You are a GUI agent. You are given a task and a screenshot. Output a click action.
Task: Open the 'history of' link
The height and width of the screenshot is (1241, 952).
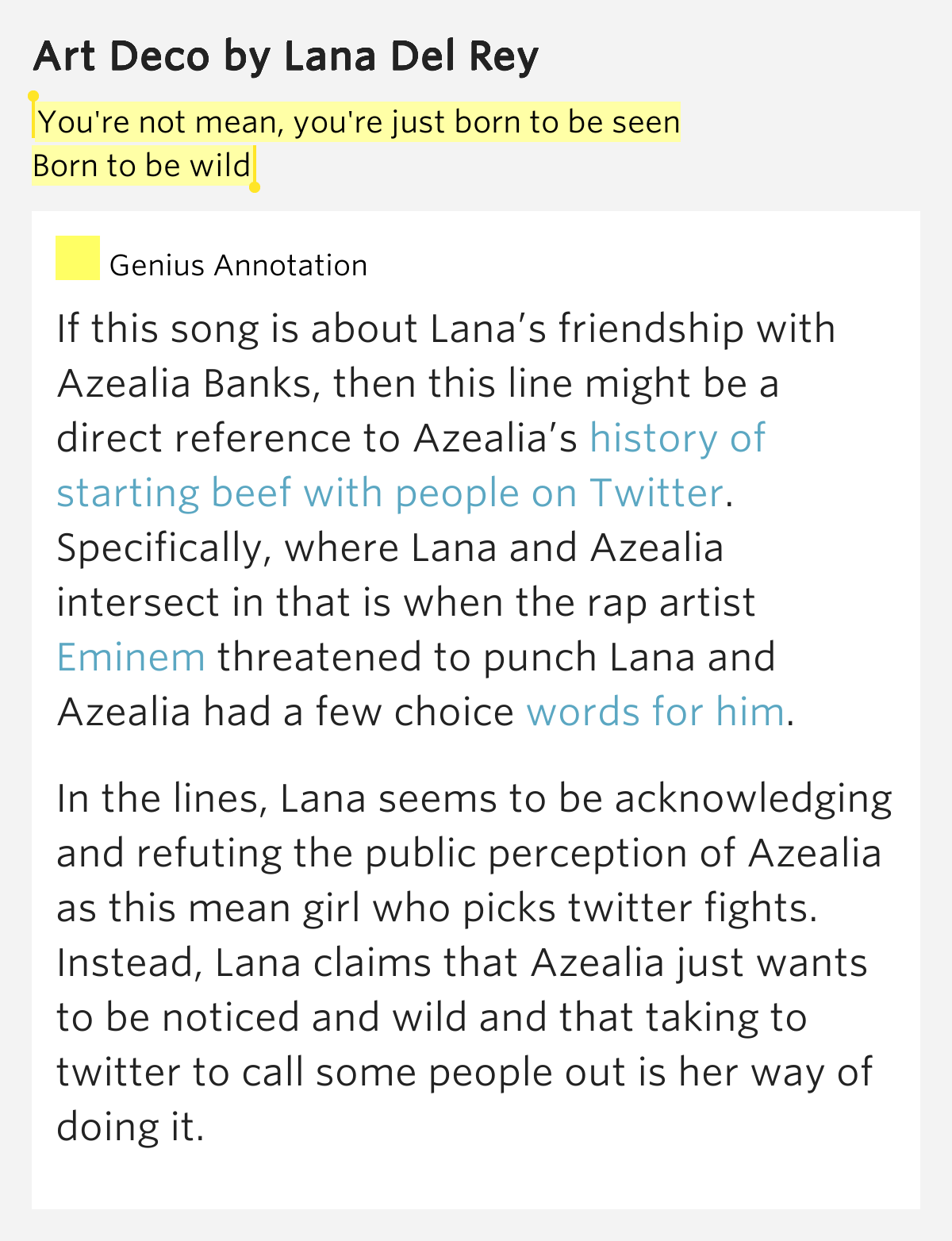(678, 438)
